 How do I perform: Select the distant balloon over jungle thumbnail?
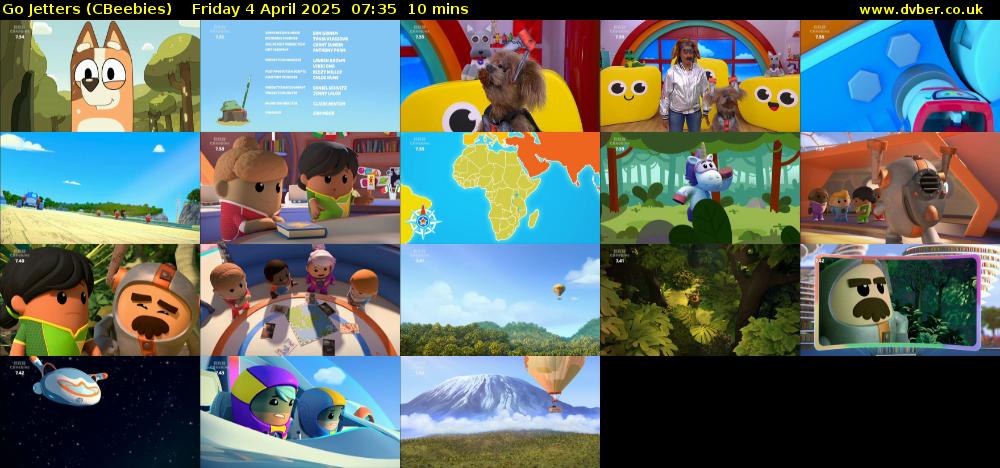point(500,300)
